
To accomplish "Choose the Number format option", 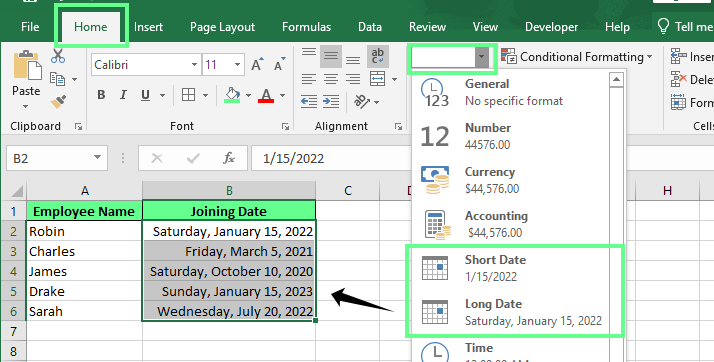I will click(x=510, y=136).
